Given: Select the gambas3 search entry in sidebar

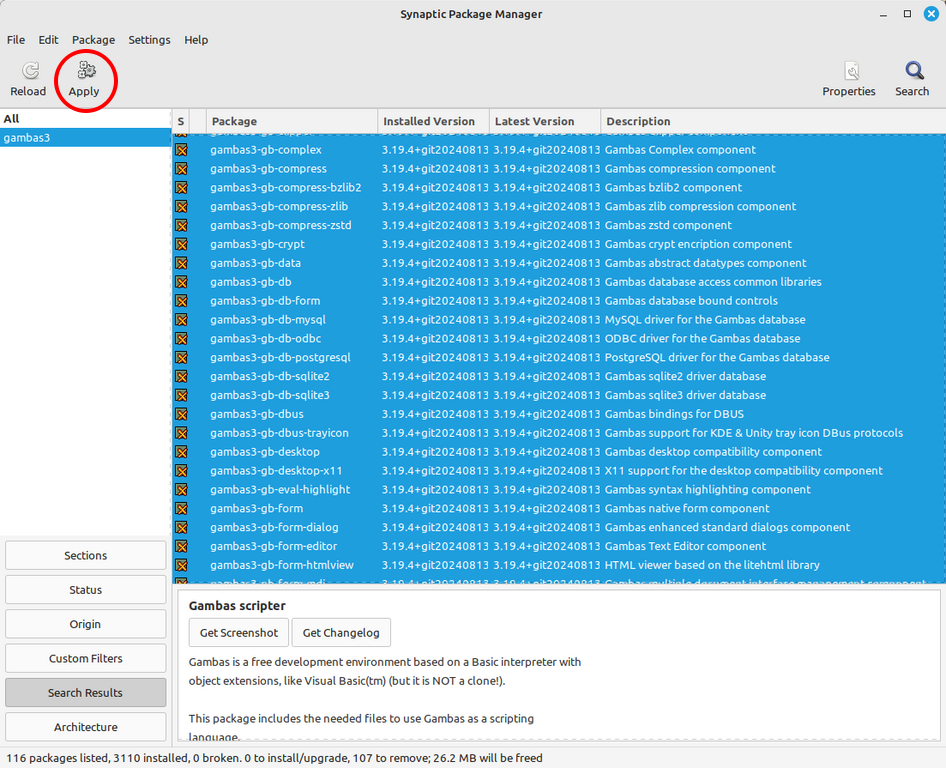Looking at the screenshot, I should point(86,138).
